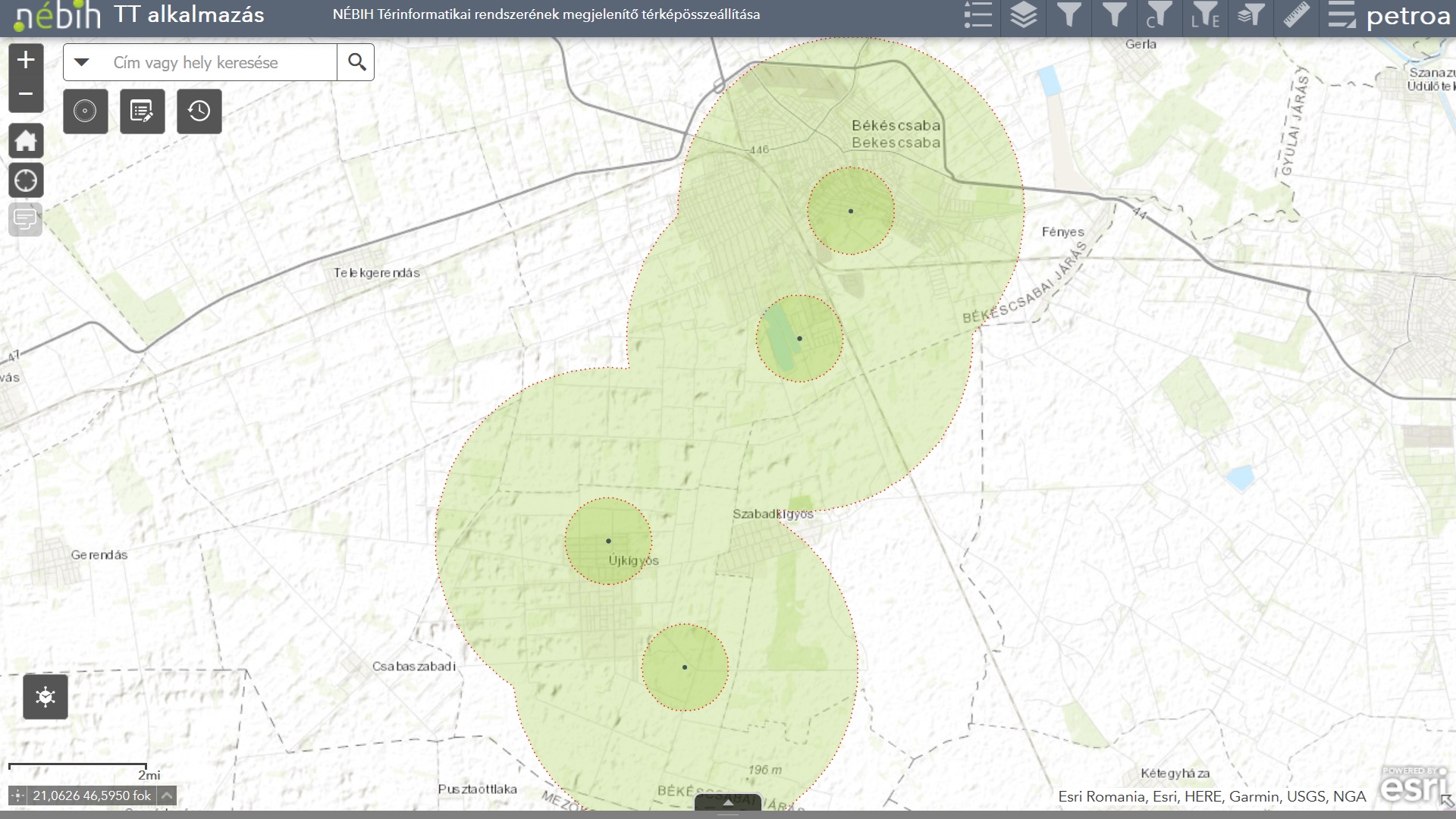Return to the default home extent
The image size is (1456, 819).
pyautogui.click(x=26, y=141)
